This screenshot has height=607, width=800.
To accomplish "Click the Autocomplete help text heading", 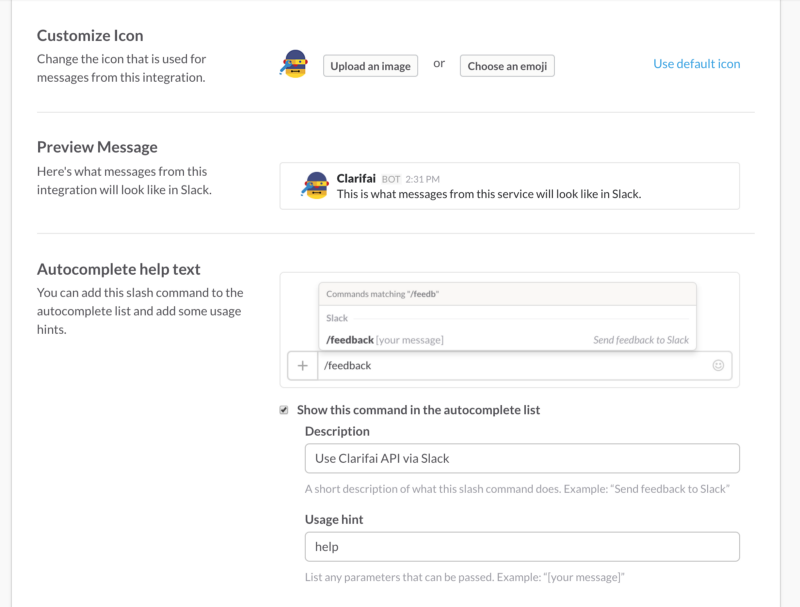I will 118,269.
